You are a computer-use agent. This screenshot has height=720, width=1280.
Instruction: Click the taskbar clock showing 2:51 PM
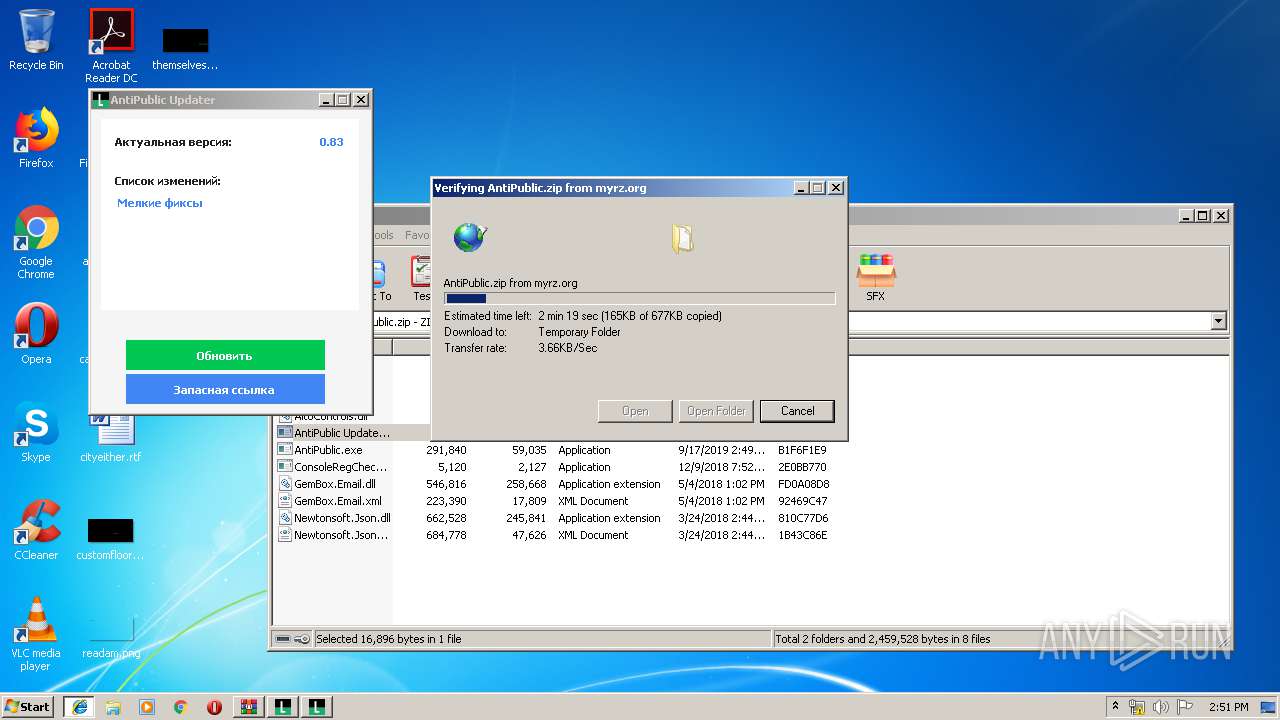pos(1228,707)
